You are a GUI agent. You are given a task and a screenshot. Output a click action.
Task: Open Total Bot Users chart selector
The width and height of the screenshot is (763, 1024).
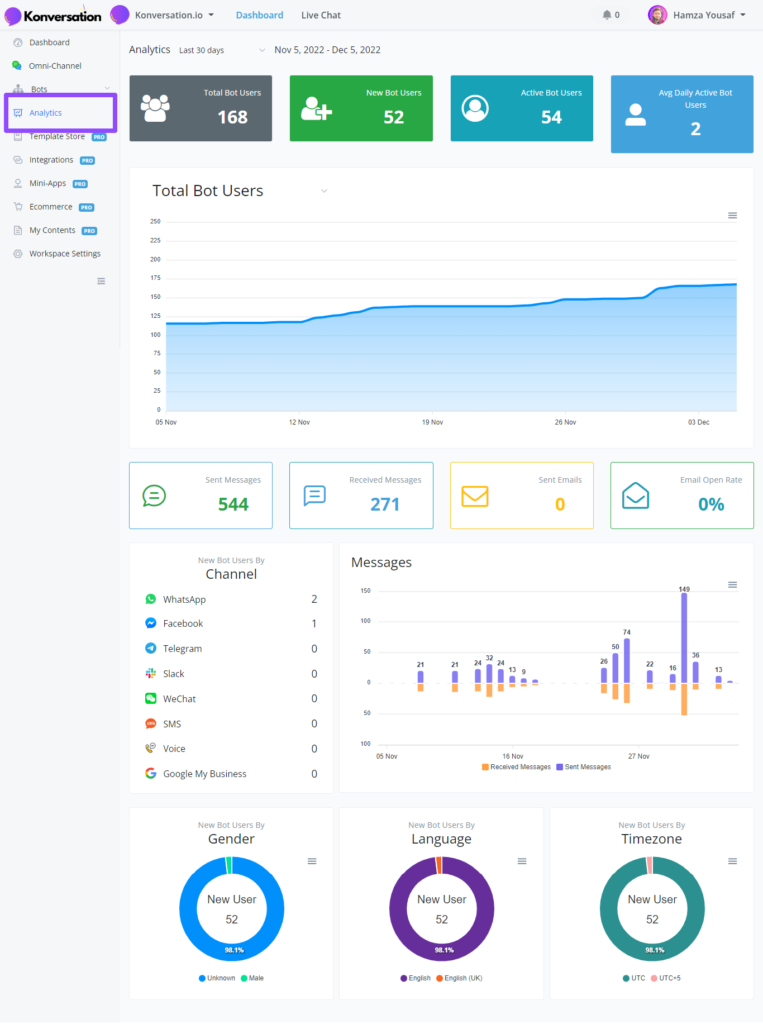tap(240, 191)
